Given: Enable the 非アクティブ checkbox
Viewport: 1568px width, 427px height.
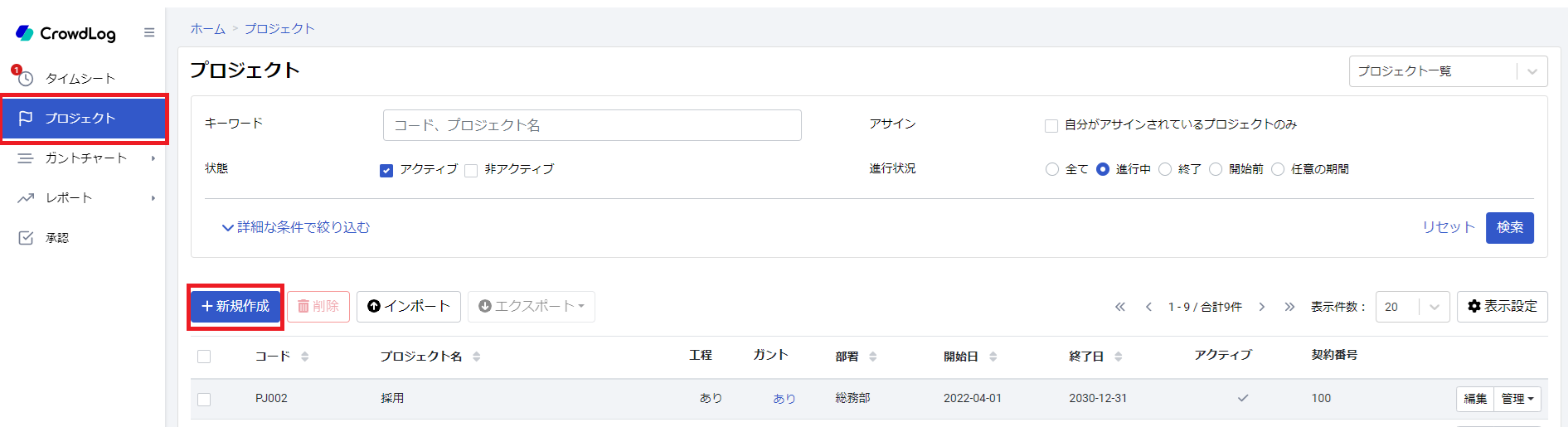Looking at the screenshot, I should pyautogui.click(x=471, y=171).
